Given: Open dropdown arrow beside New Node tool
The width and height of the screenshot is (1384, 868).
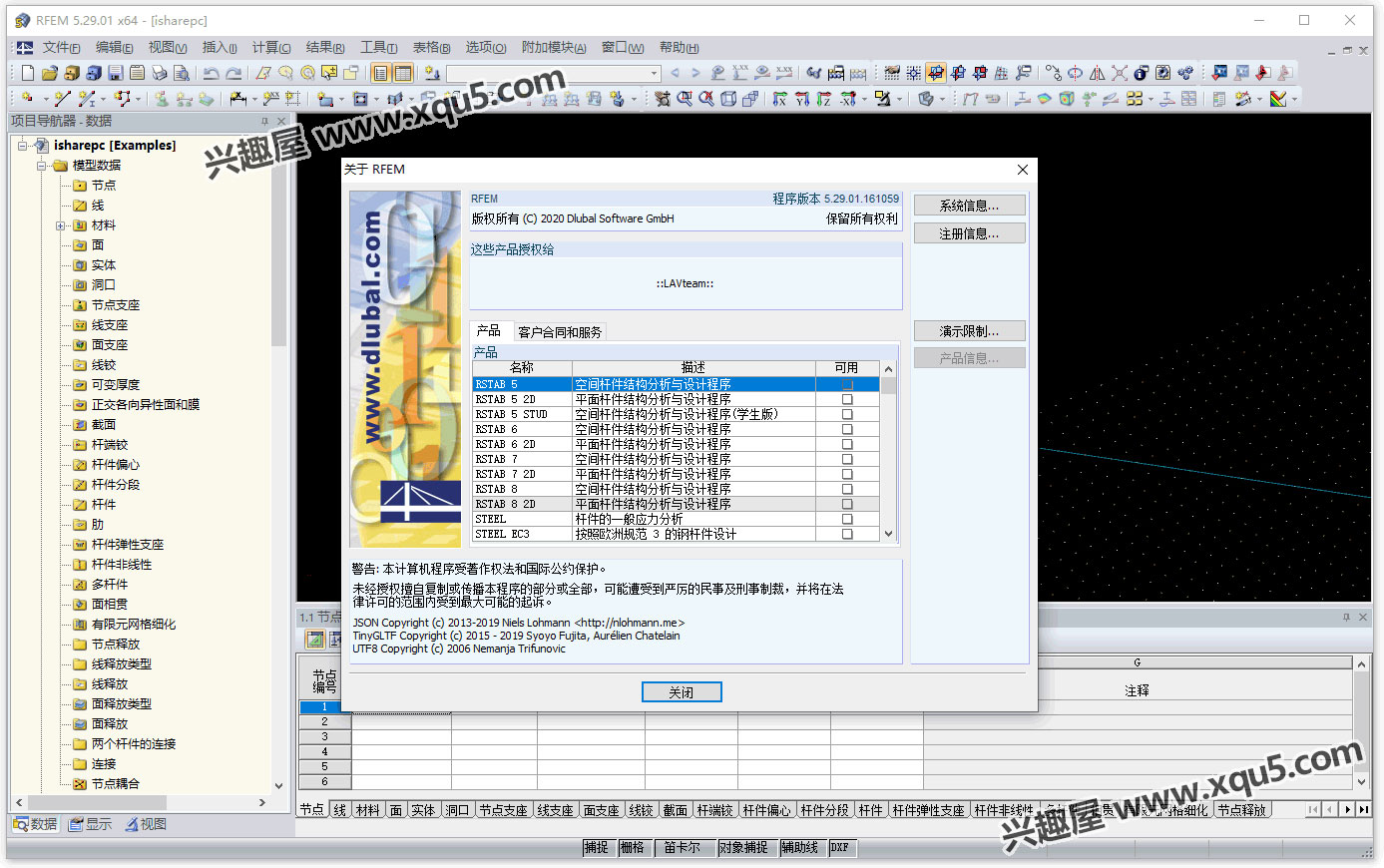Looking at the screenshot, I should (45, 99).
